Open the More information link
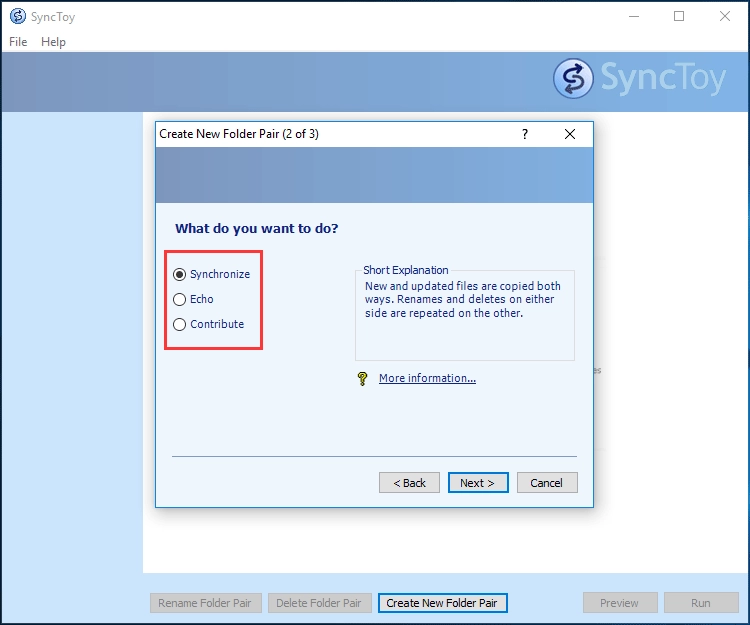 (427, 378)
